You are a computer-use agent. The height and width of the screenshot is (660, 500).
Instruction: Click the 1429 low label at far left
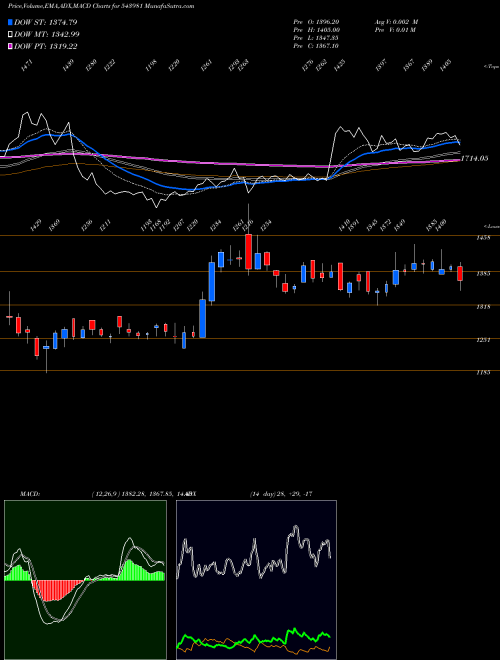35,225
